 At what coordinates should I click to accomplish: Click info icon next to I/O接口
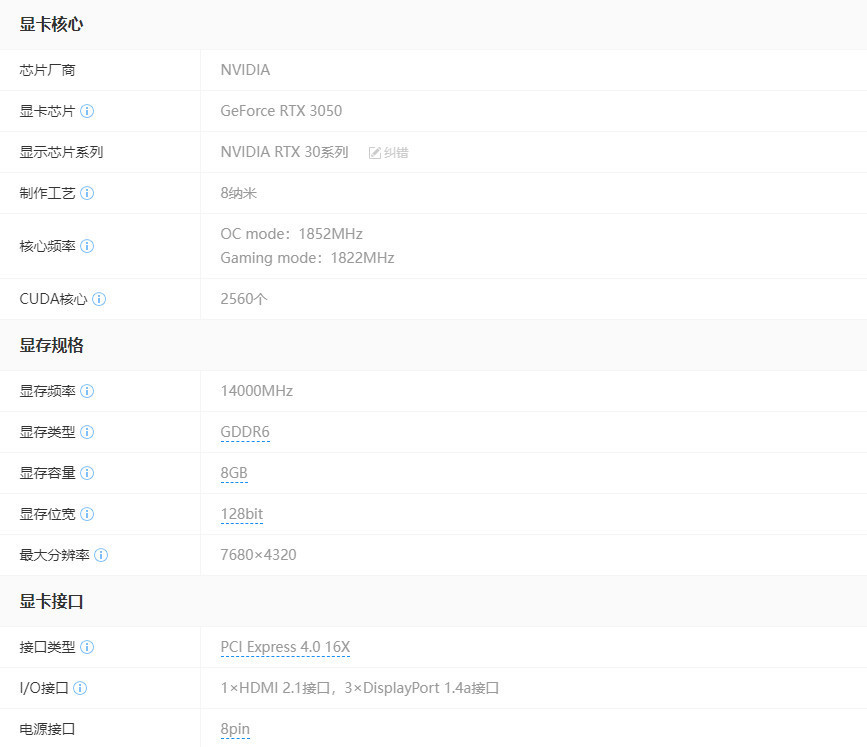[x=80, y=688]
